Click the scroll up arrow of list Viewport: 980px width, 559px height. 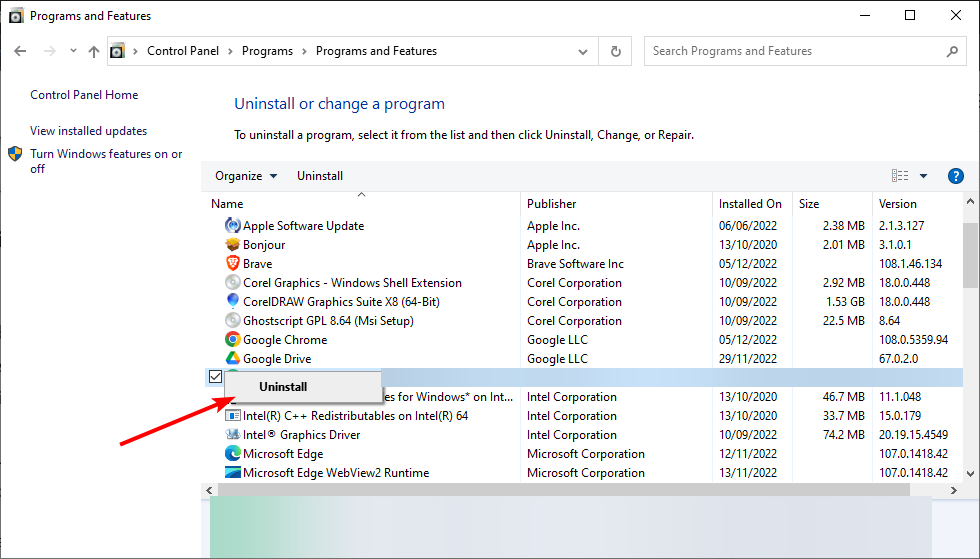pyautogui.click(x=970, y=202)
